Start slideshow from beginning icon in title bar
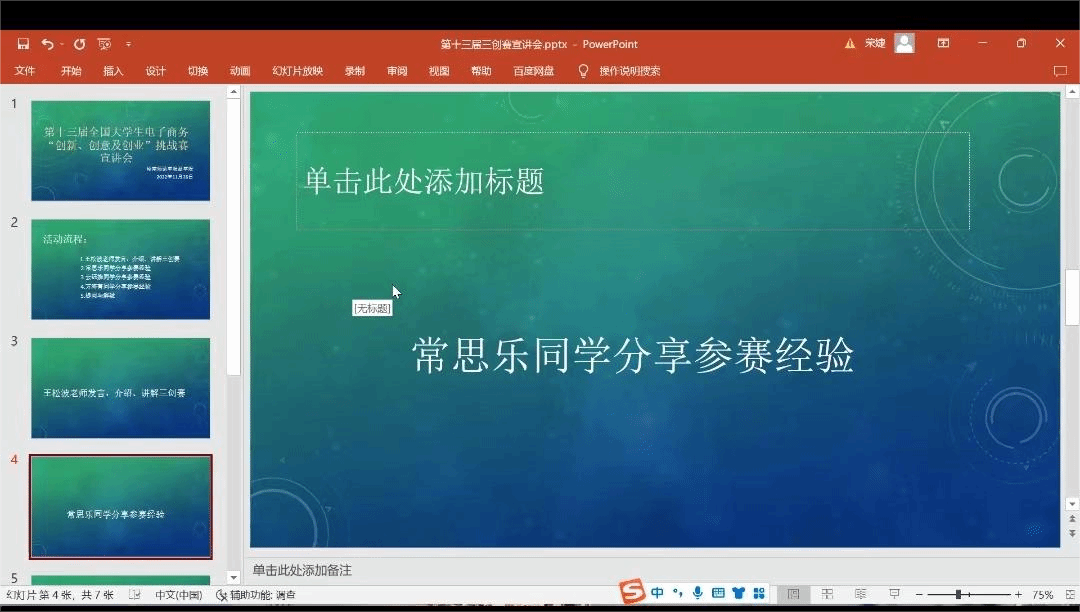 pos(104,44)
